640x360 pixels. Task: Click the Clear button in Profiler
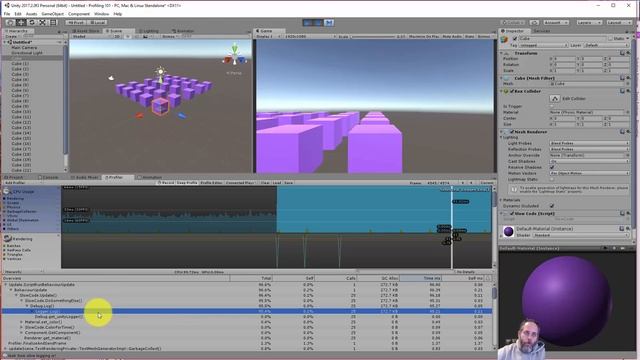point(265,183)
